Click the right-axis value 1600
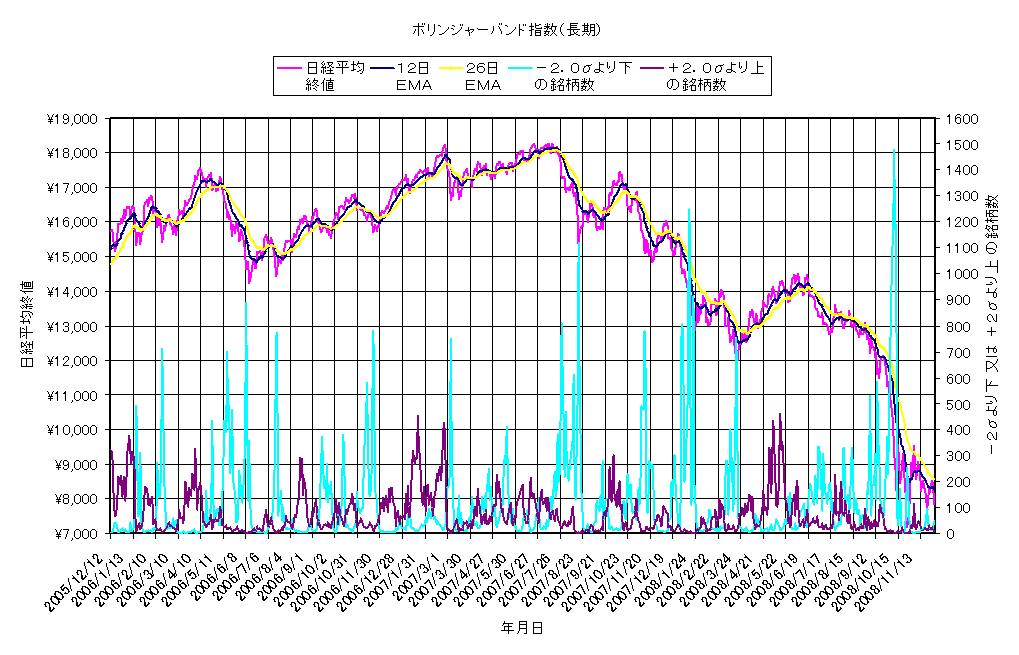The image size is (1019, 655). point(962,119)
